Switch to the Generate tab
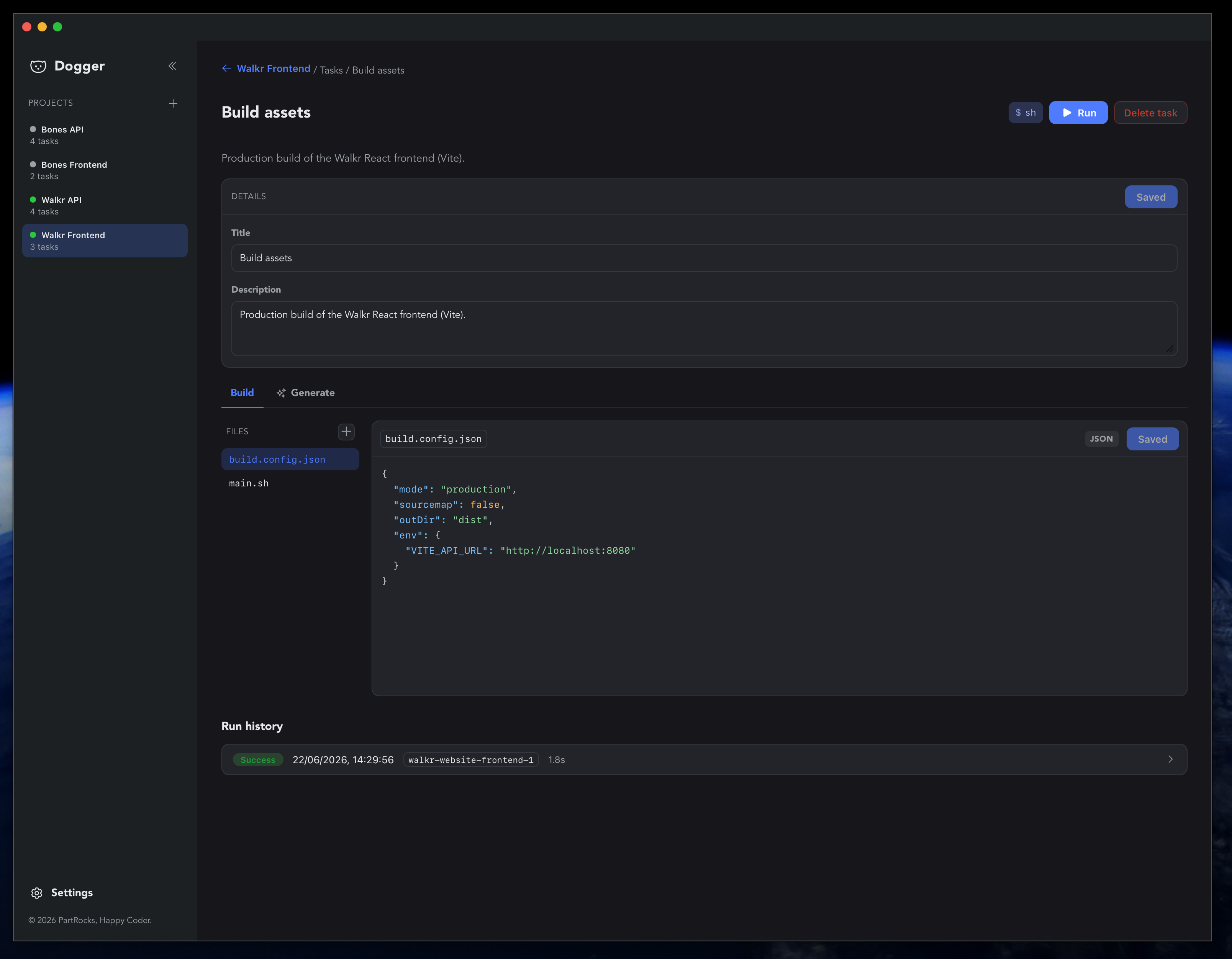 pyautogui.click(x=305, y=393)
